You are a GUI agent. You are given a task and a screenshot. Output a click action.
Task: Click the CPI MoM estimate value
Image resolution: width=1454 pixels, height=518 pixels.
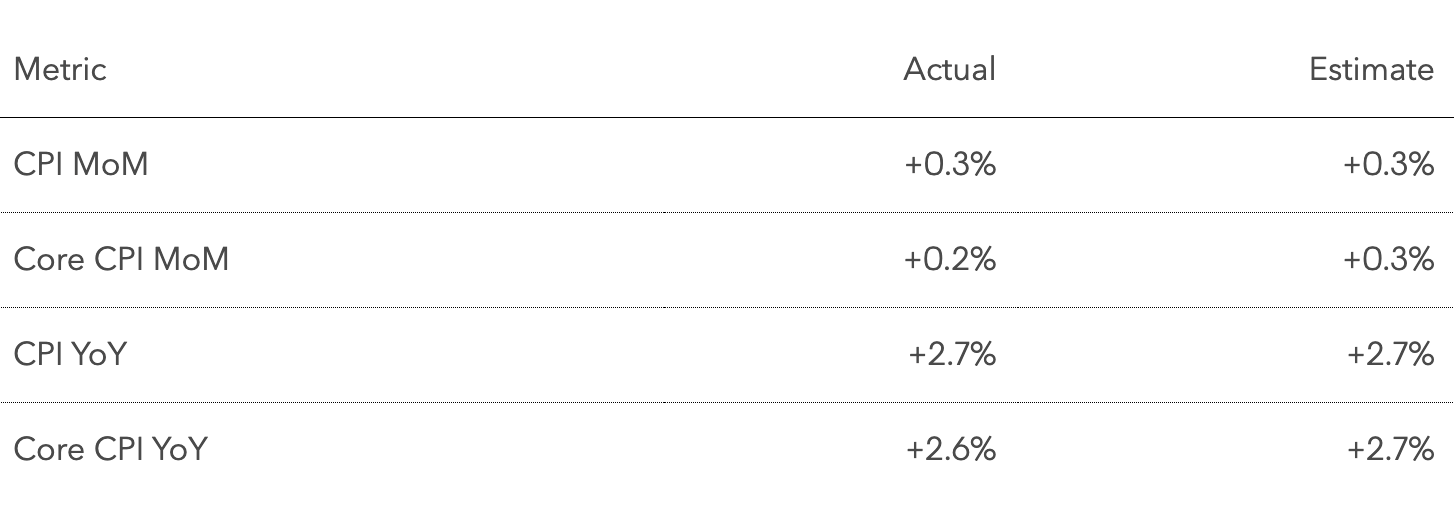point(1388,164)
